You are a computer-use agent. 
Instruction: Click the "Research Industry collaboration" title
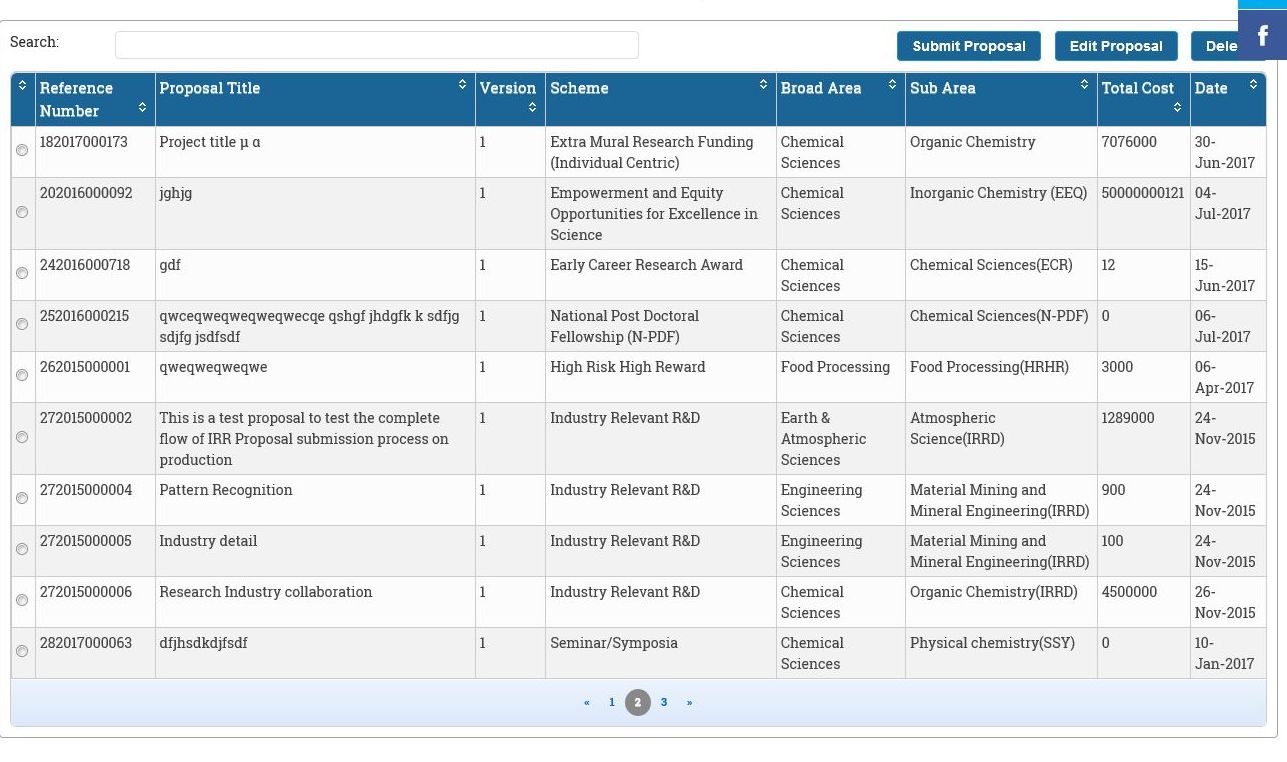[x=266, y=592]
